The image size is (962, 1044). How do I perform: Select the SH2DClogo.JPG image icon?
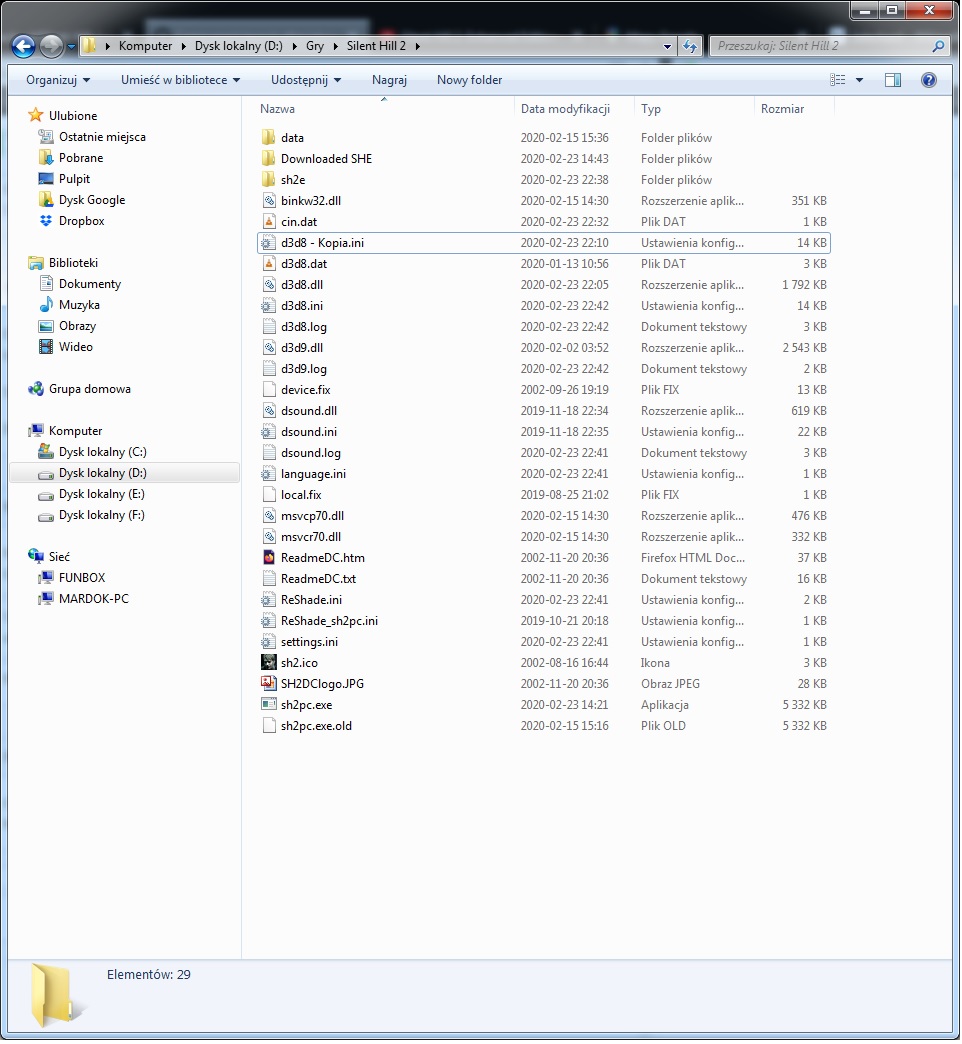[269, 684]
